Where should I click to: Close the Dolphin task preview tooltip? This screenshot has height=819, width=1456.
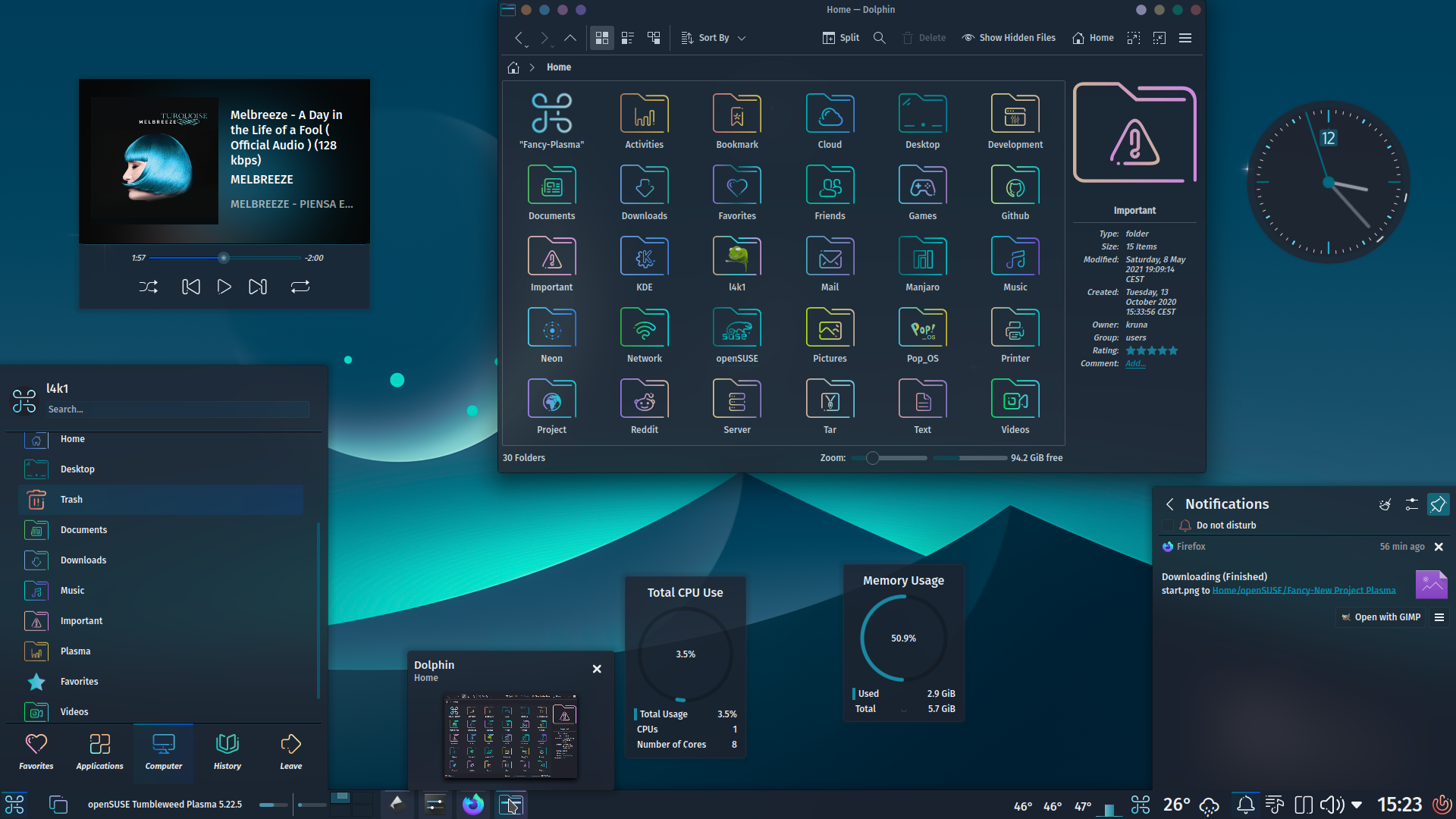[597, 669]
